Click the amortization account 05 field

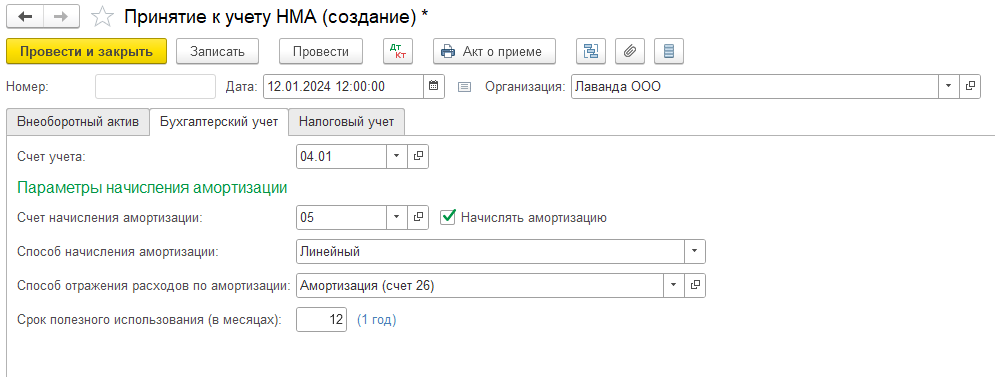pos(342,217)
